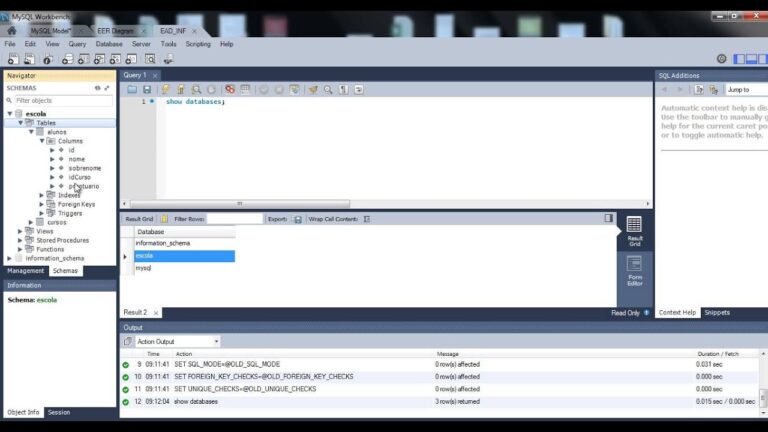
Task: Go to home screen tab icon
Action: [x=12, y=31]
